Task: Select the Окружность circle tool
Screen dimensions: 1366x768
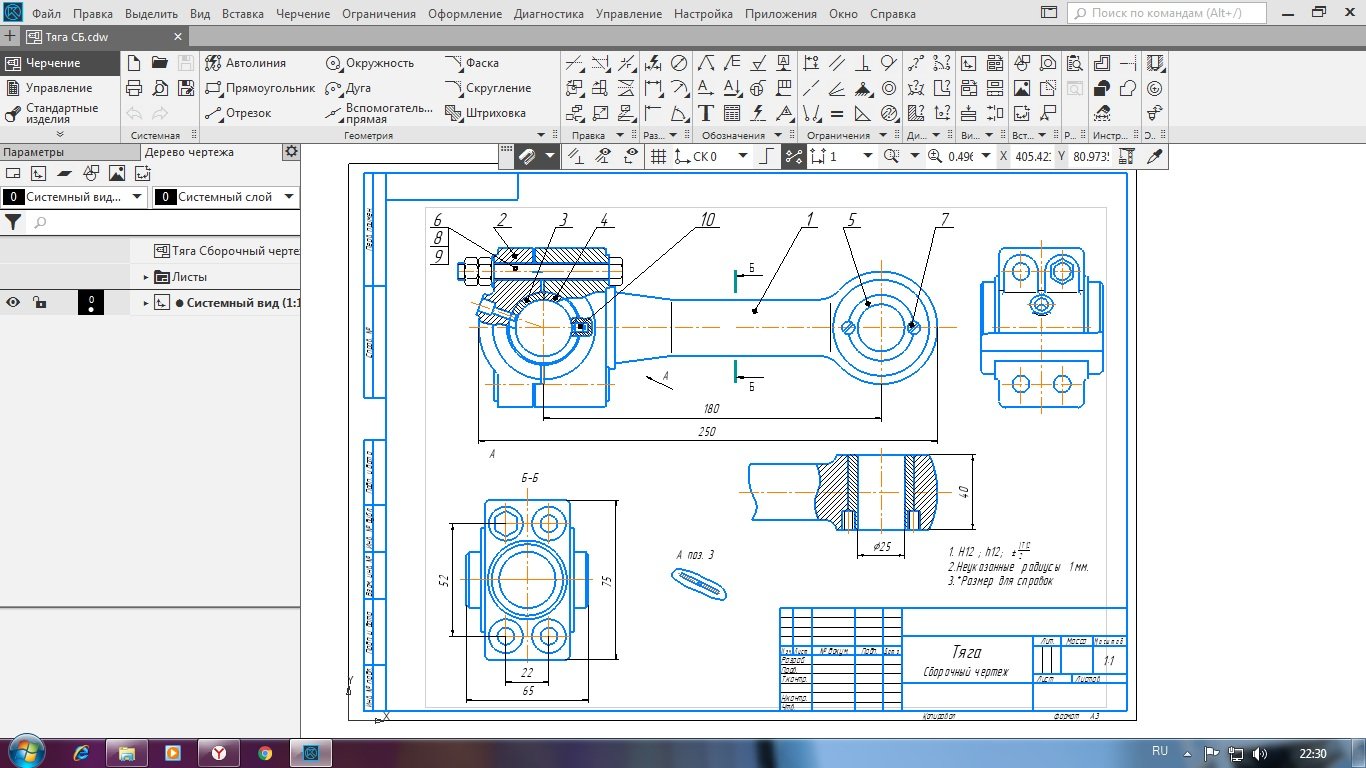Action: click(x=369, y=63)
